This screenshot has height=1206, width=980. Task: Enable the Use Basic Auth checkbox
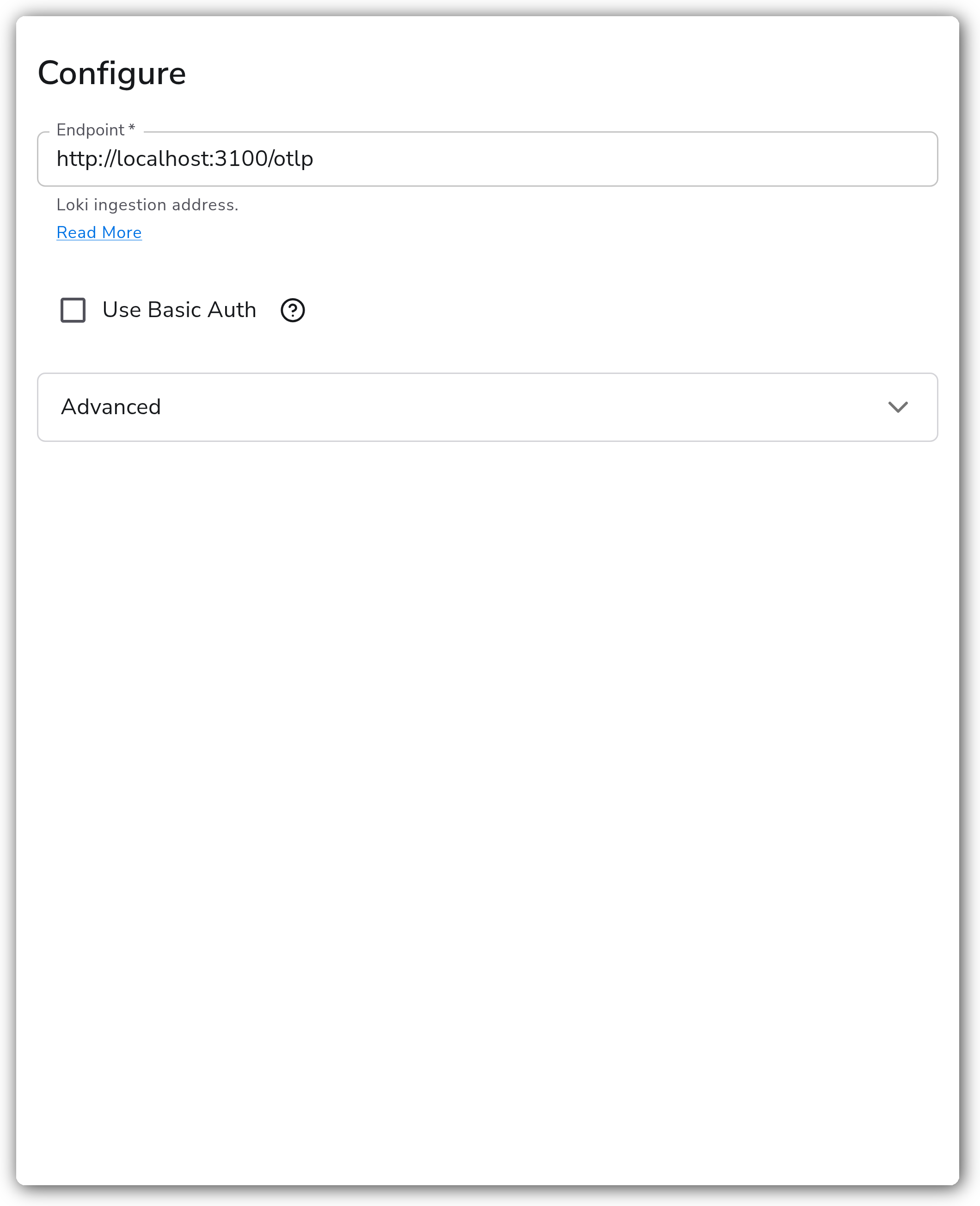coord(73,310)
